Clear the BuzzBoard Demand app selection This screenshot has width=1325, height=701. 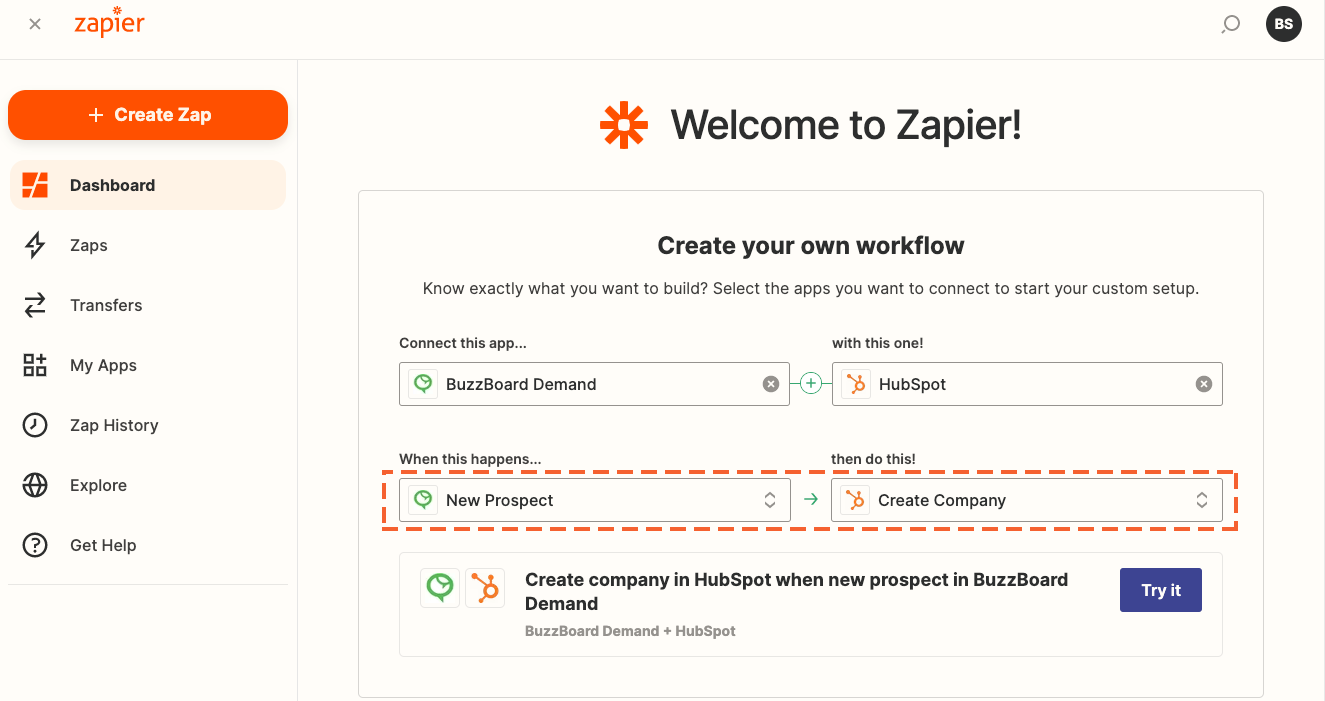[x=771, y=384]
